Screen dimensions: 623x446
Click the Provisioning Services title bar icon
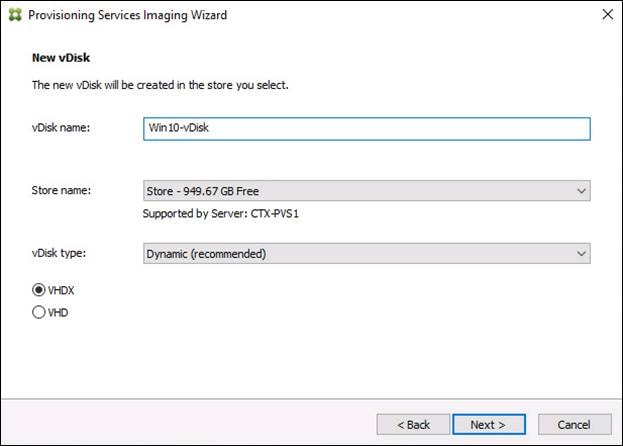pos(14,15)
